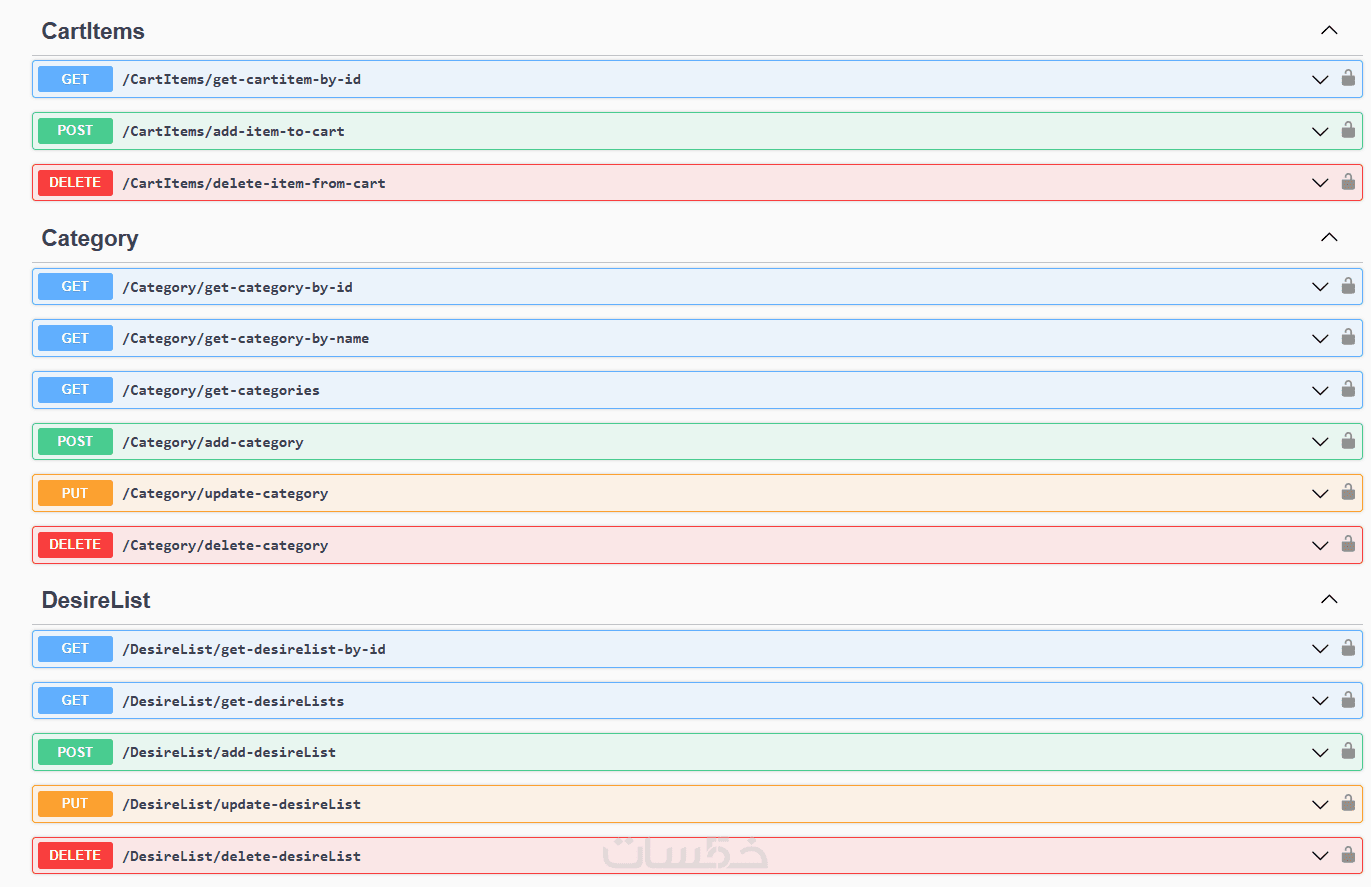Click the CartItems section title
1371x887 pixels.
click(93, 31)
